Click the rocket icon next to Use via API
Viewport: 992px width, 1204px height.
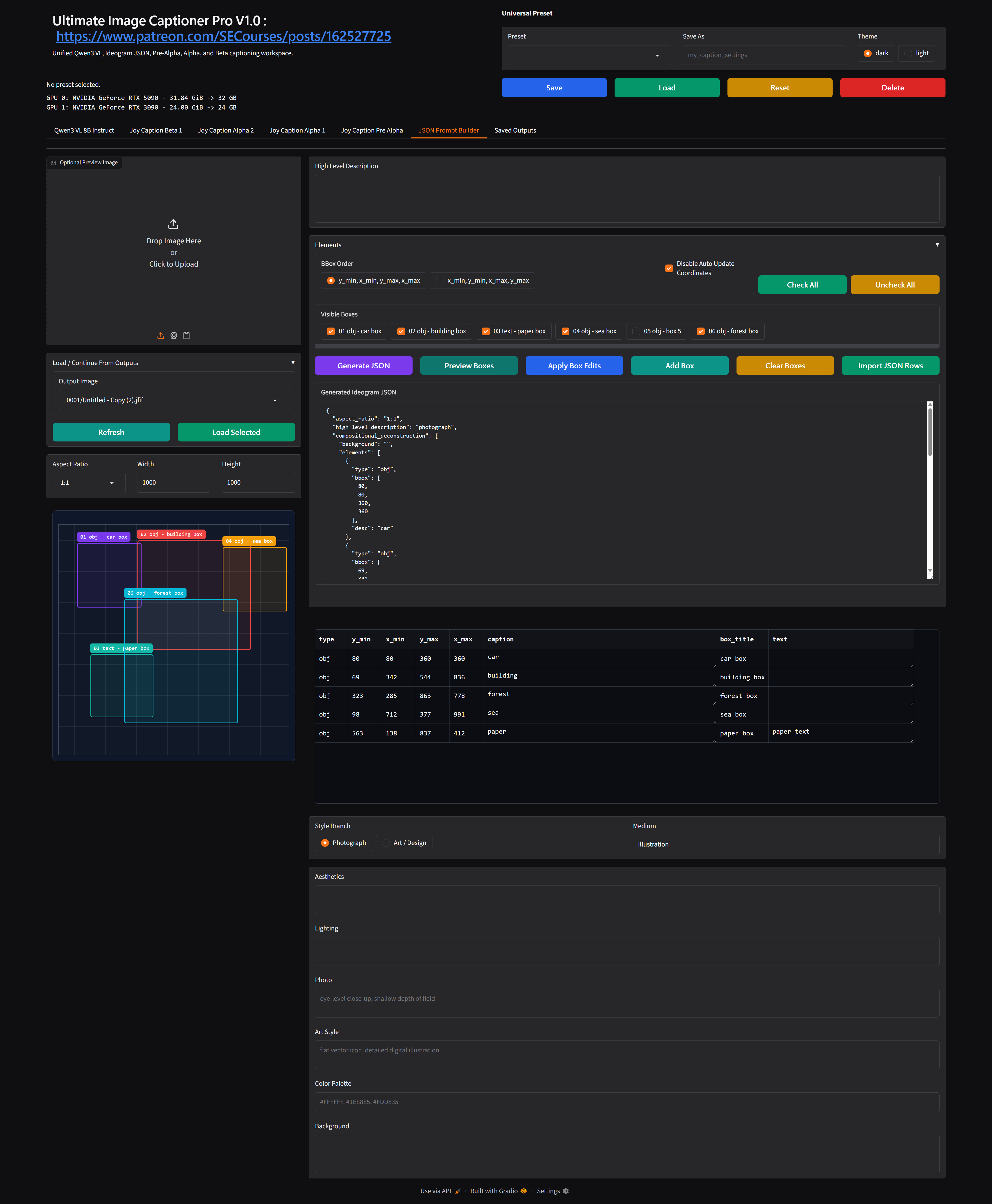458,1191
